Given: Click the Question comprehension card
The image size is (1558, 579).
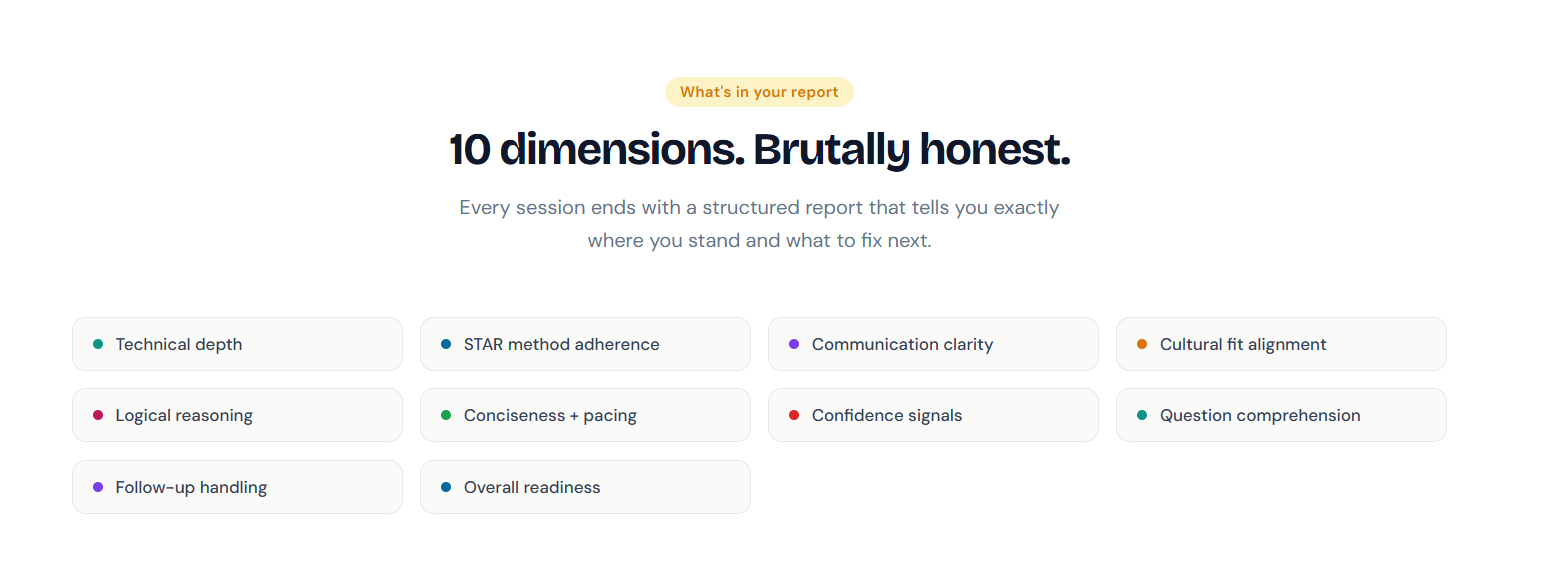Looking at the screenshot, I should click(x=1281, y=415).
